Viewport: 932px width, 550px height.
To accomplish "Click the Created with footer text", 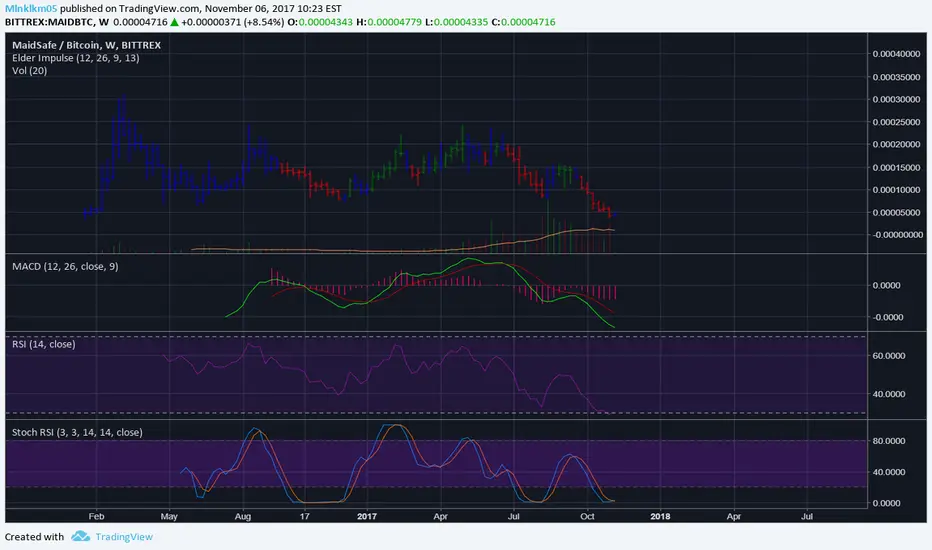I will pos(34,537).
